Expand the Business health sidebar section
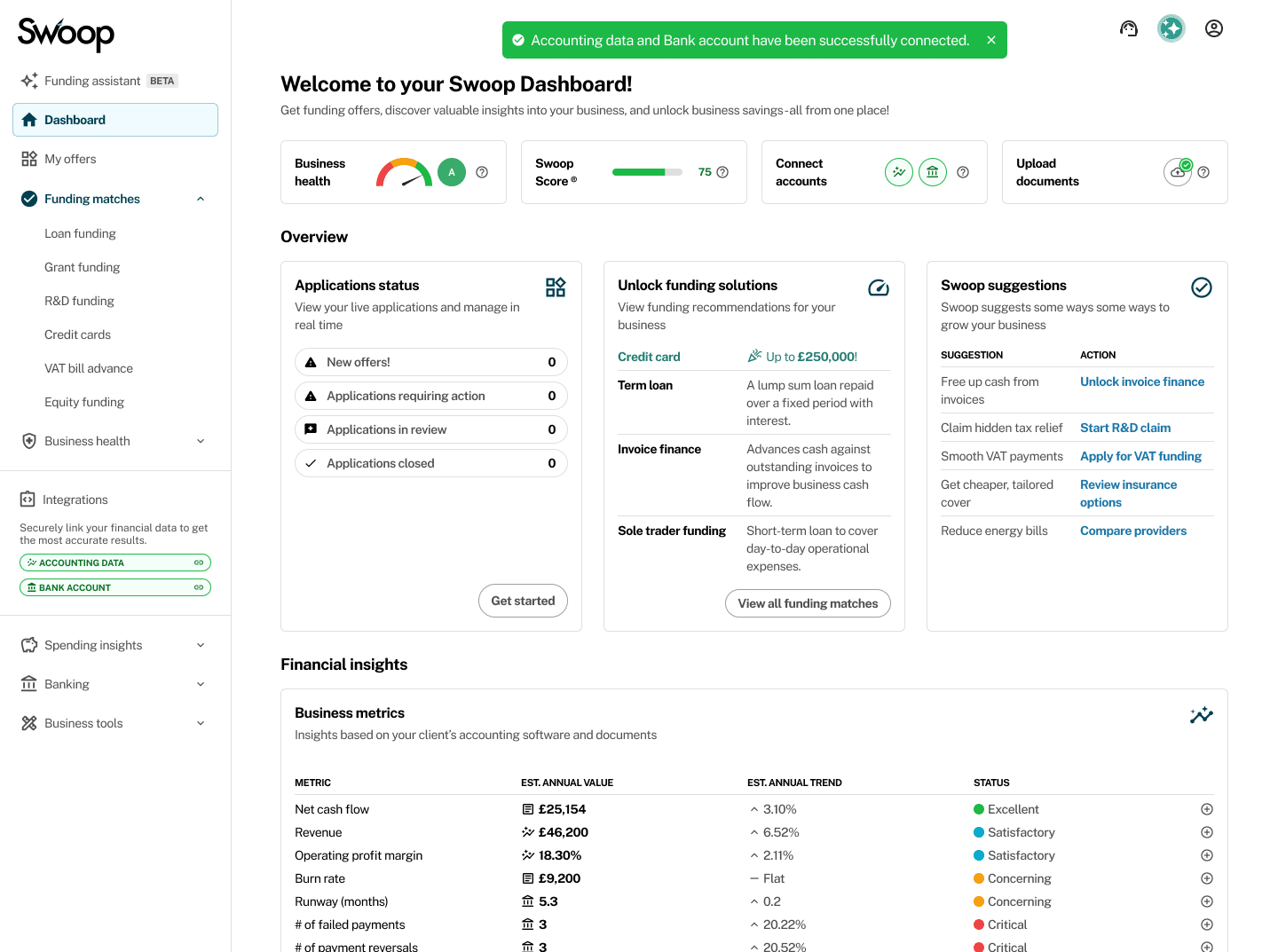The image size is (1278, 952). 201,441
